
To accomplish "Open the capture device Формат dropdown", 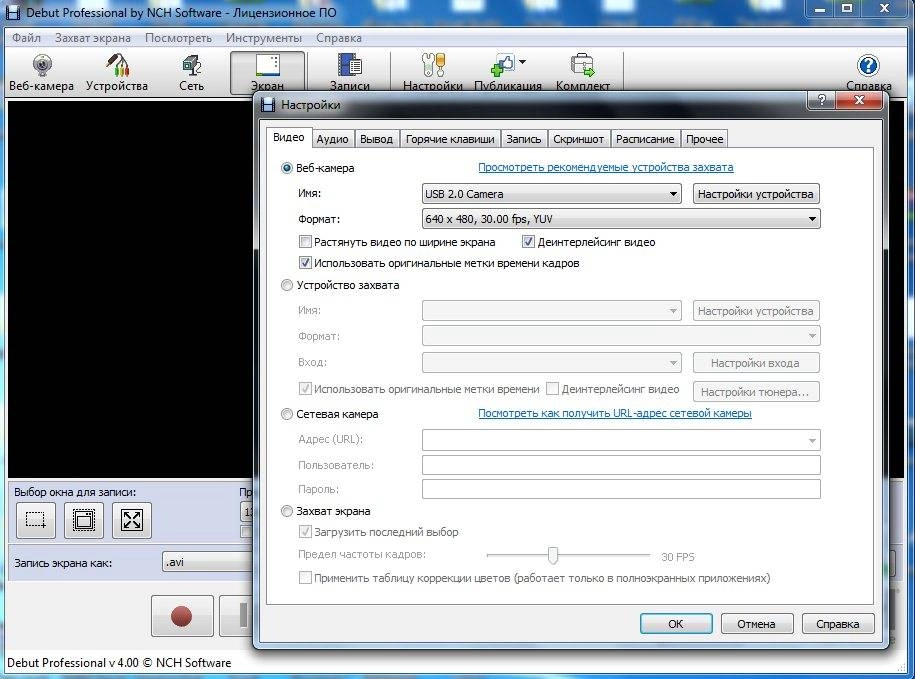I will point(621,335).
